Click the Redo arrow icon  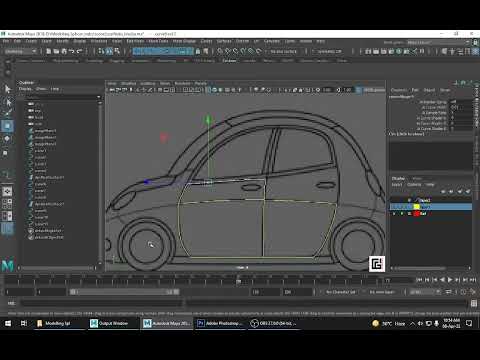click(x=79, y=51)
